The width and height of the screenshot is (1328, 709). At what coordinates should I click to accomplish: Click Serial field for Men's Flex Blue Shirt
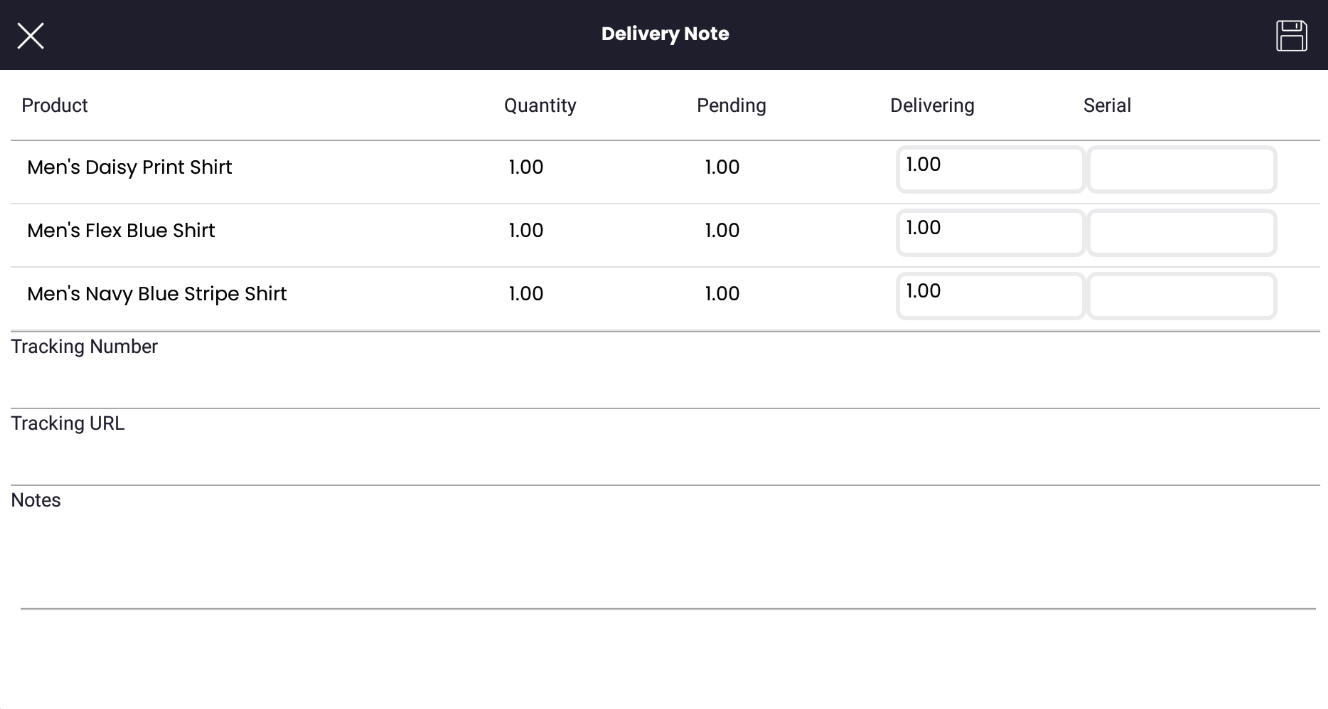pyautogui.click(x=1181, y=232)
